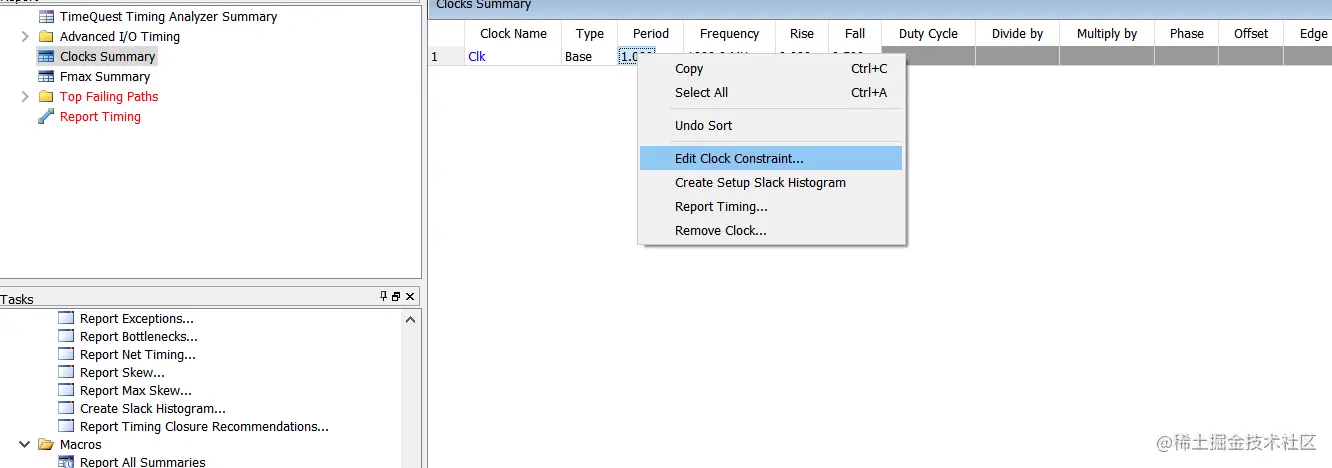Sort by Type column header
This screenshot has height=468, width=1332.
click(x=590, y=34)
